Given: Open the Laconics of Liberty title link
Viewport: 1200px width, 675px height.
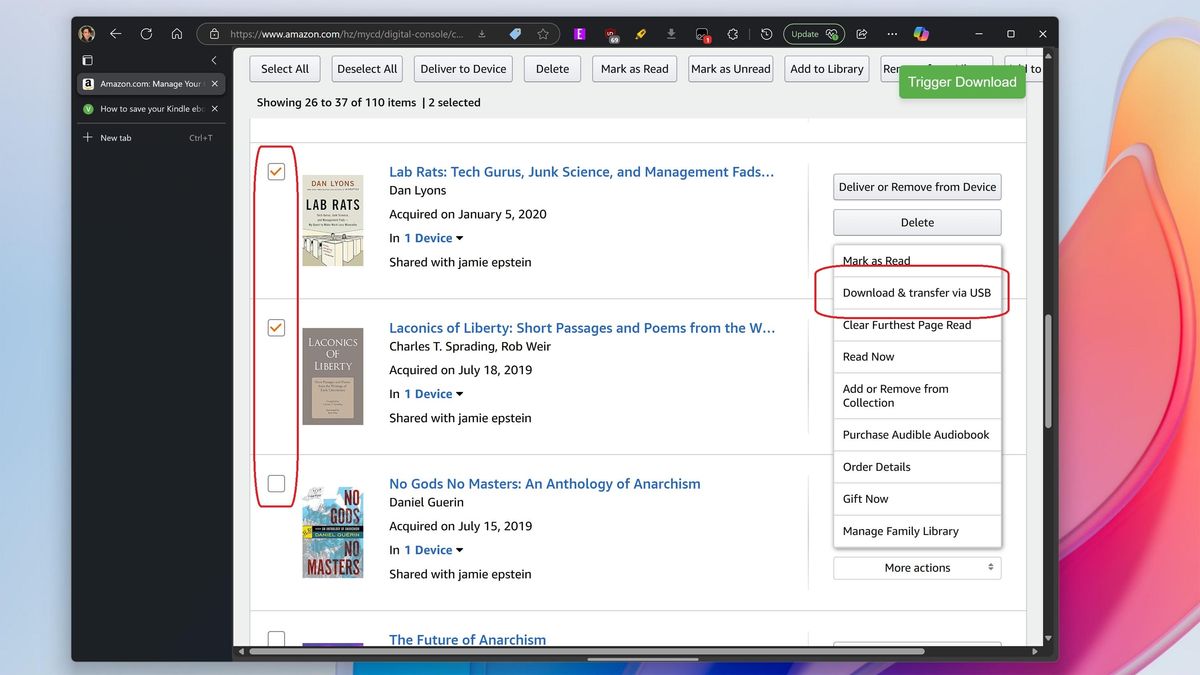Looking at the screenshot, I should tap(582, 328).
